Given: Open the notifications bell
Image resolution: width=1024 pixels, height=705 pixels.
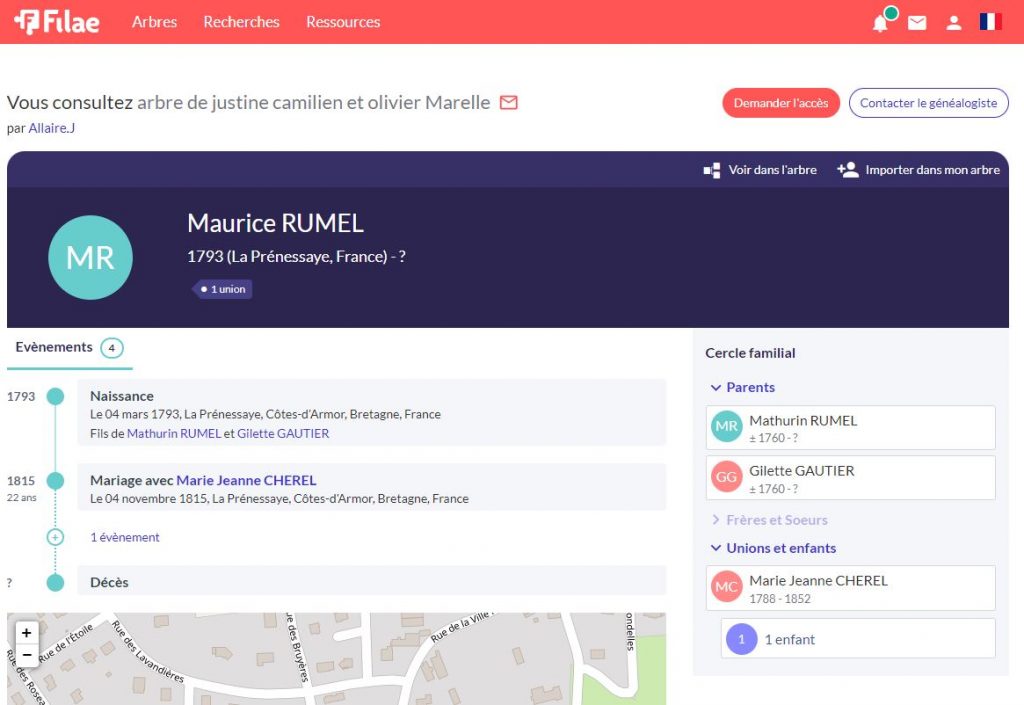Looking at the screenshot, I should click(880, 23).
